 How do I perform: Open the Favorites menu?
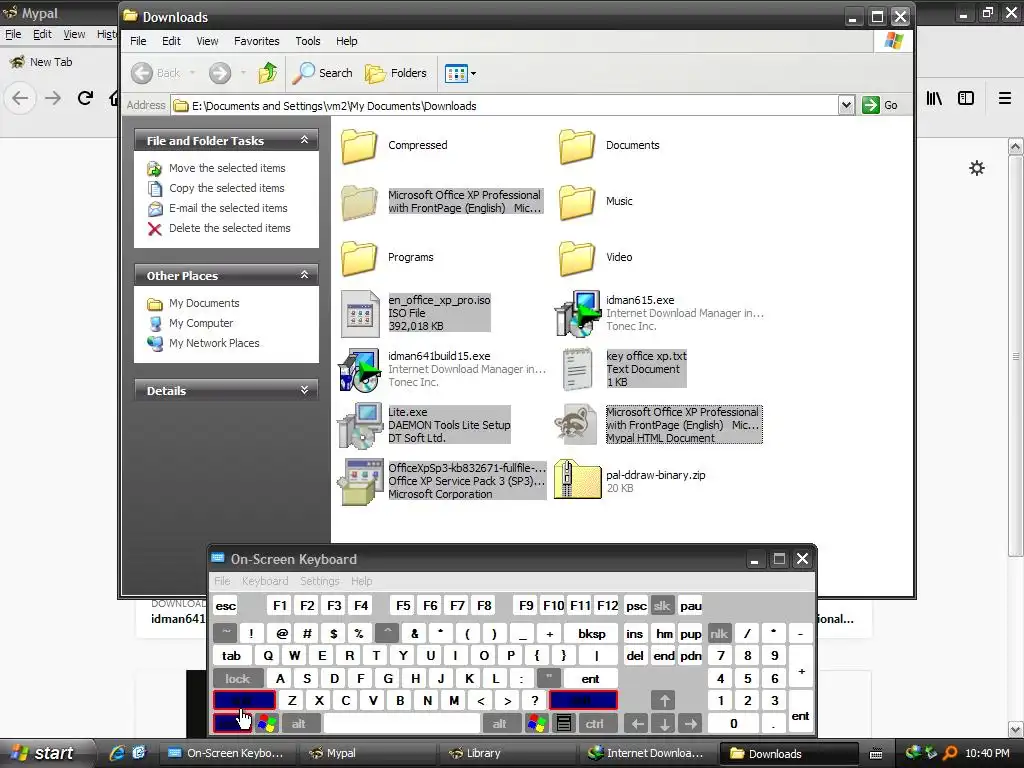point(257,41)
